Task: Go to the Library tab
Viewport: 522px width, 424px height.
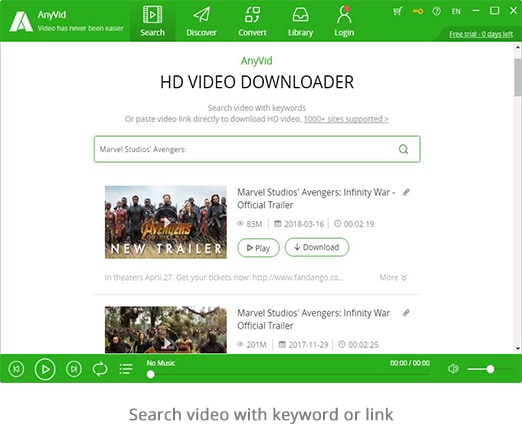Action: [x=300, y=21]
